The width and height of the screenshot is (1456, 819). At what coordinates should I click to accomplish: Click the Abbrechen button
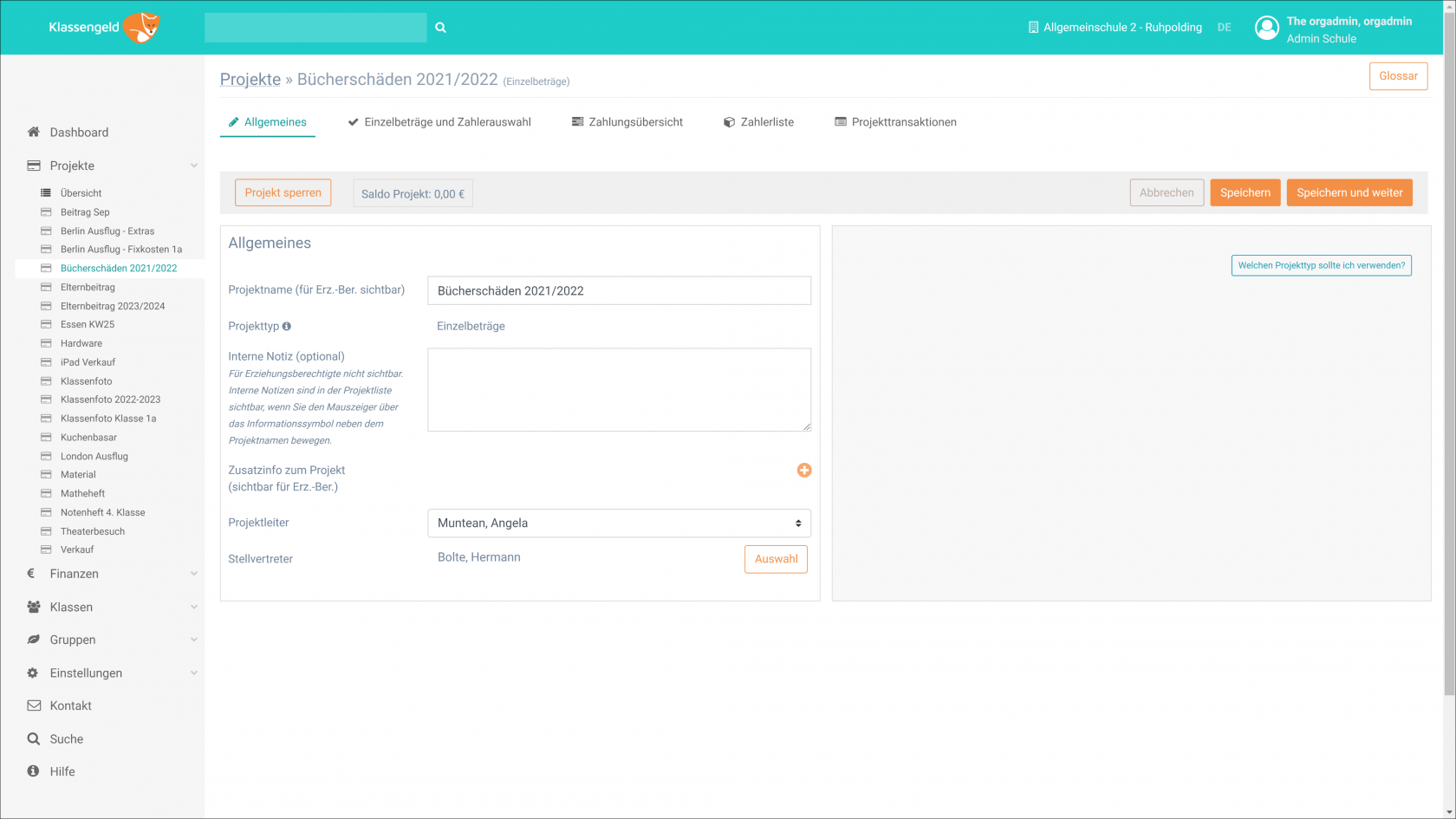(1167, 192)
